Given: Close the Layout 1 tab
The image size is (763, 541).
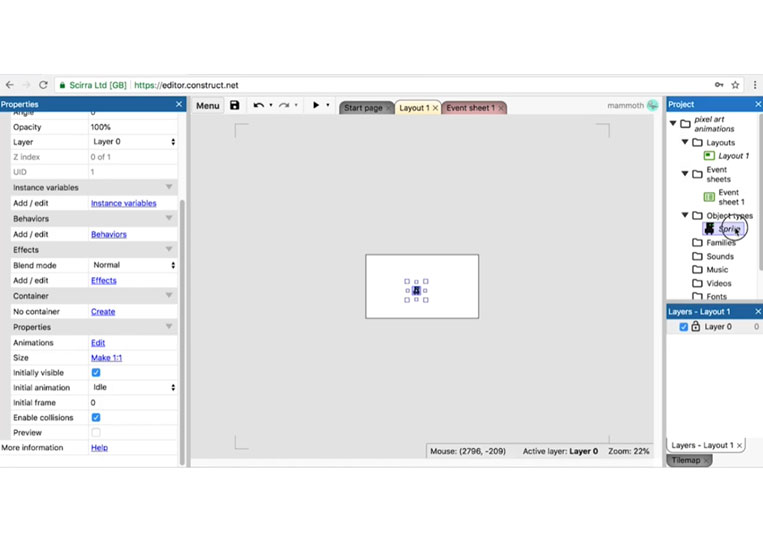Looking at the screenshot, I should coord(436,108).
